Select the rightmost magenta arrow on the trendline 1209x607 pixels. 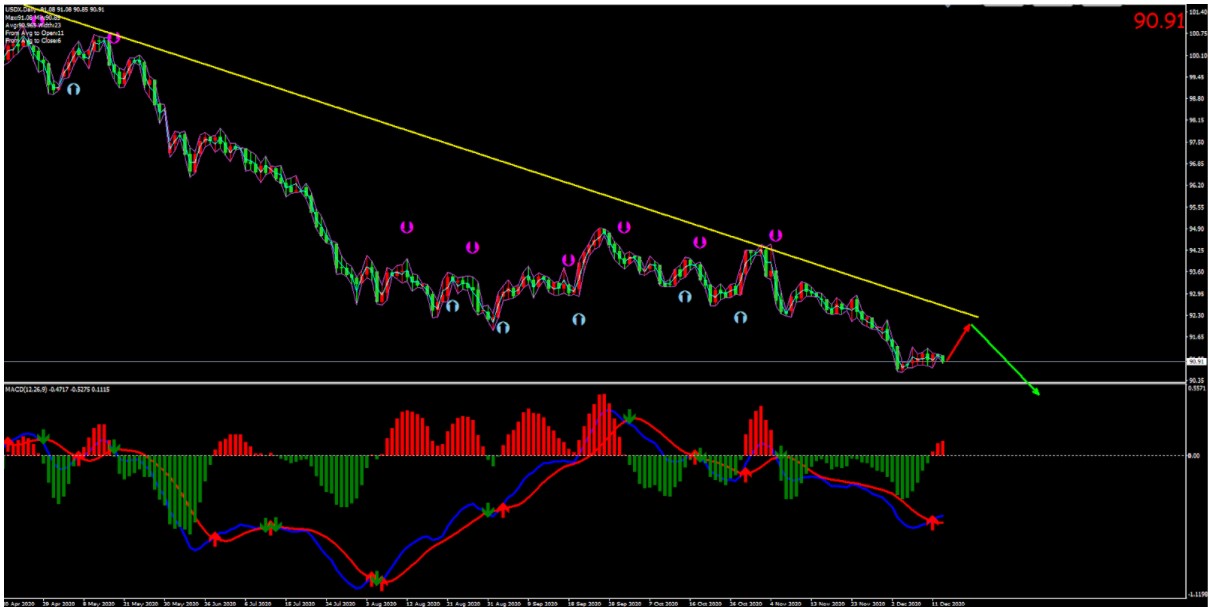775,236
